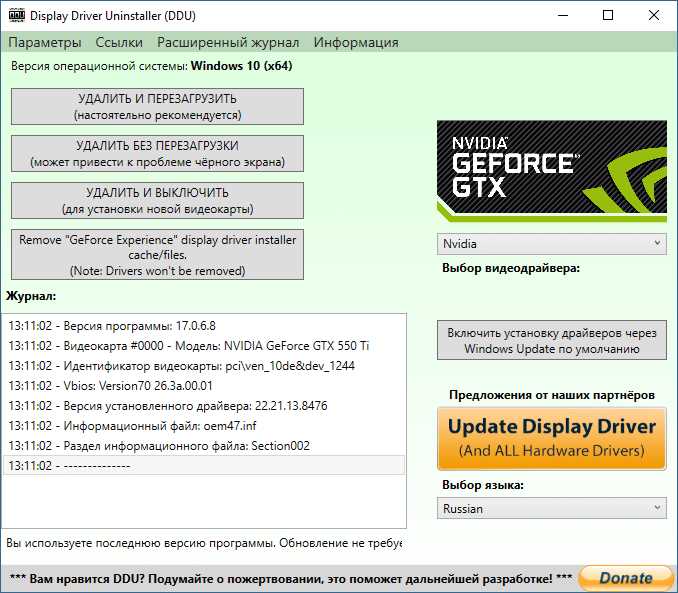This screenshot has width=678, height=593.
Task: Open the Параметры menu
Action: pos(44,42)
